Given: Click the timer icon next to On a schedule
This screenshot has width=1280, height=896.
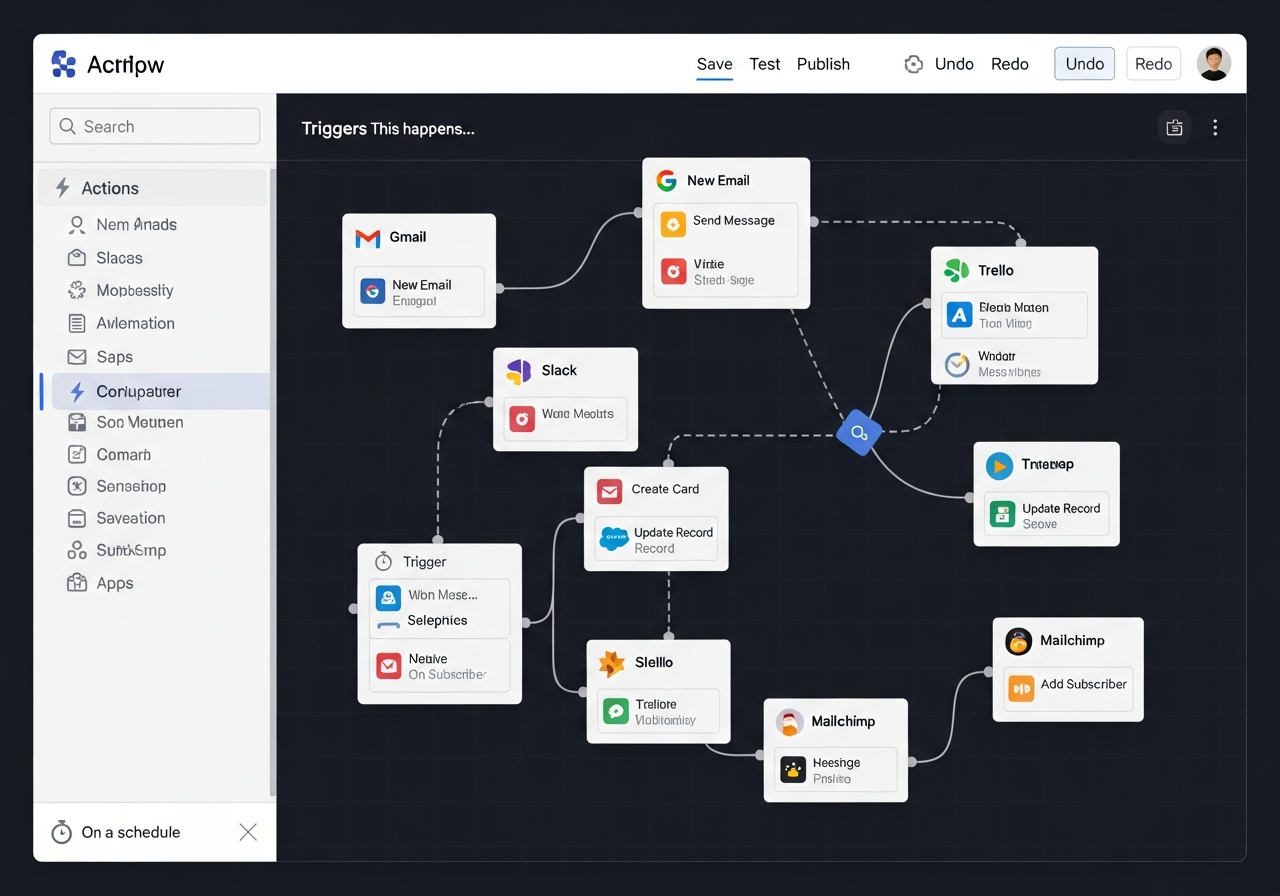Looking at the screenshot, I should click(x=62, y=831).
